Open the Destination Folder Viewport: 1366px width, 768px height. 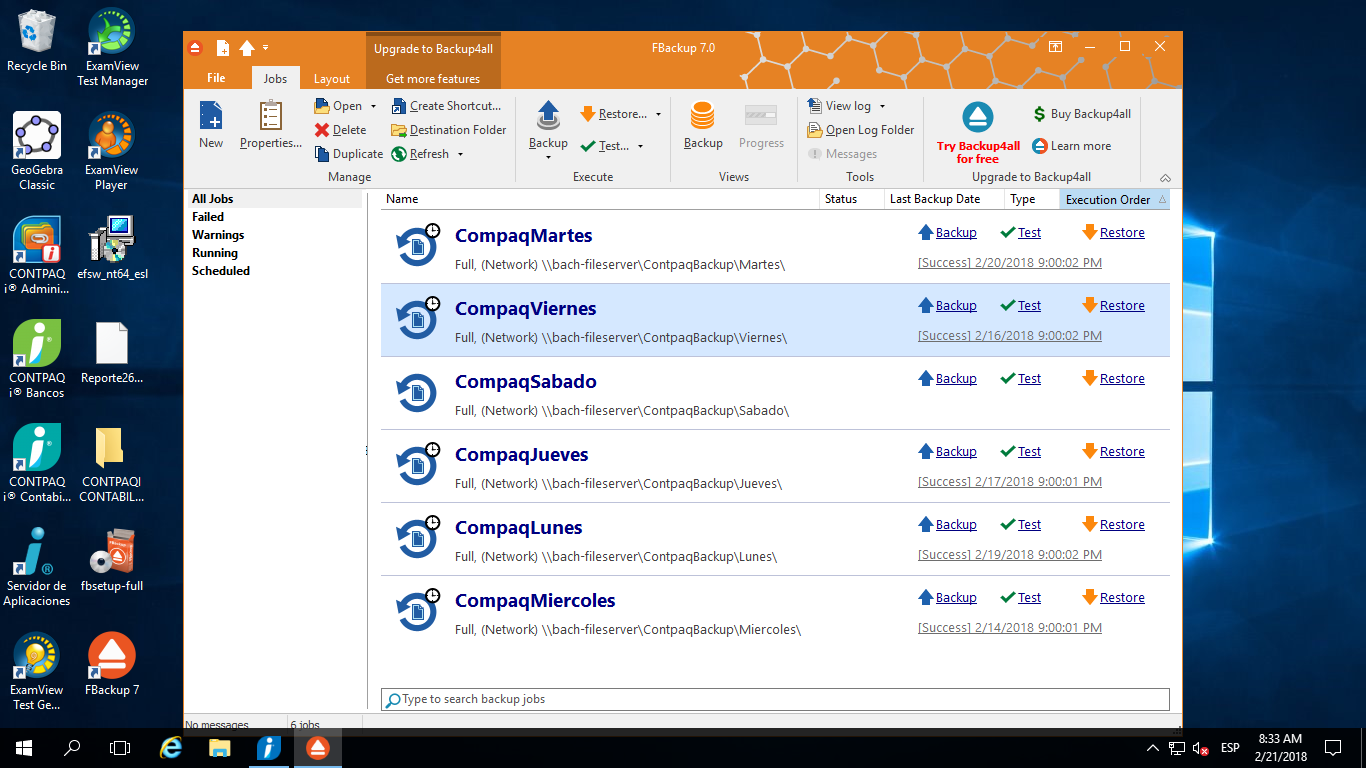tap(449, 130)
